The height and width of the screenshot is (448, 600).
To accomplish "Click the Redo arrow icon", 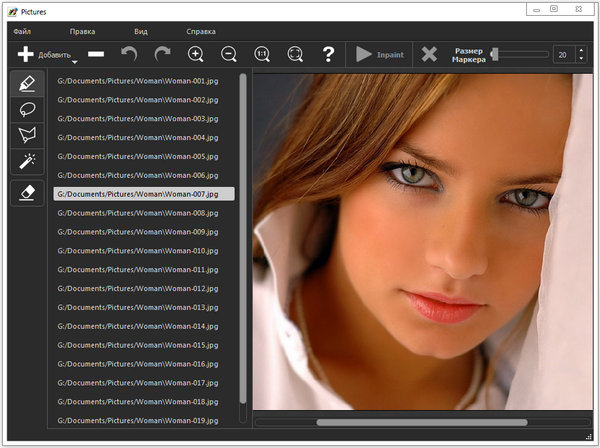I will tap(162, 54).
